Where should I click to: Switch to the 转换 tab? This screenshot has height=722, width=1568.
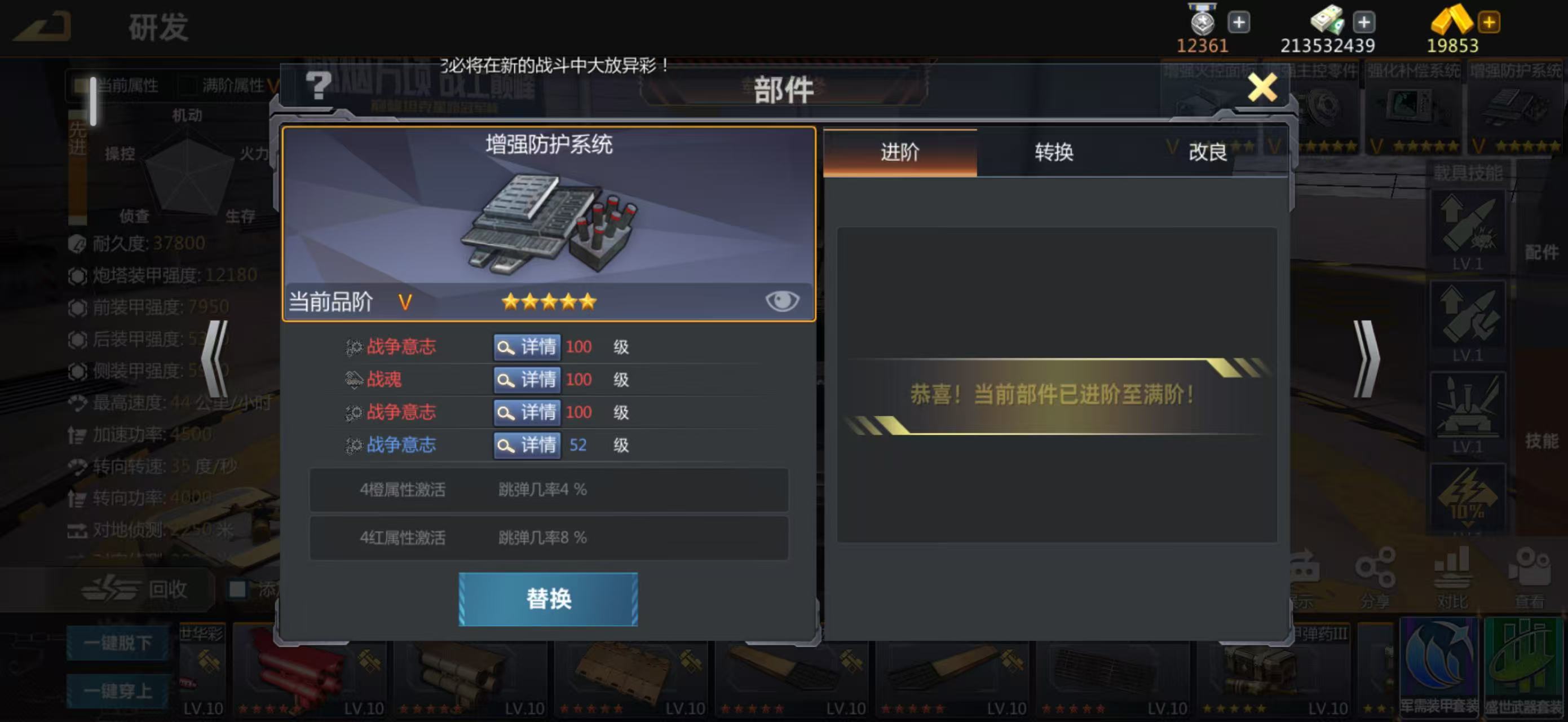tap(1054, 152)
